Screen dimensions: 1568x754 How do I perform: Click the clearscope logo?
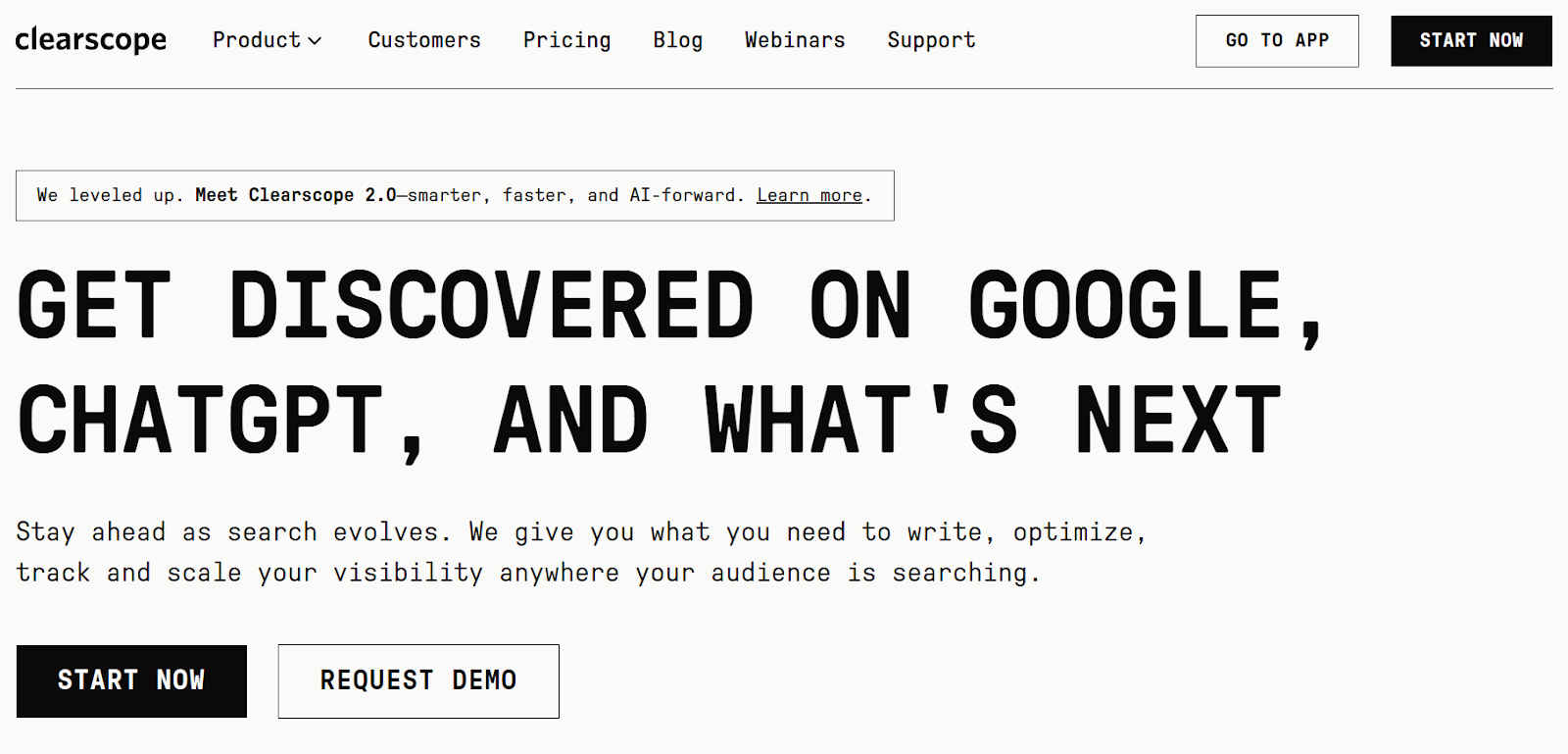coord(90,40)
